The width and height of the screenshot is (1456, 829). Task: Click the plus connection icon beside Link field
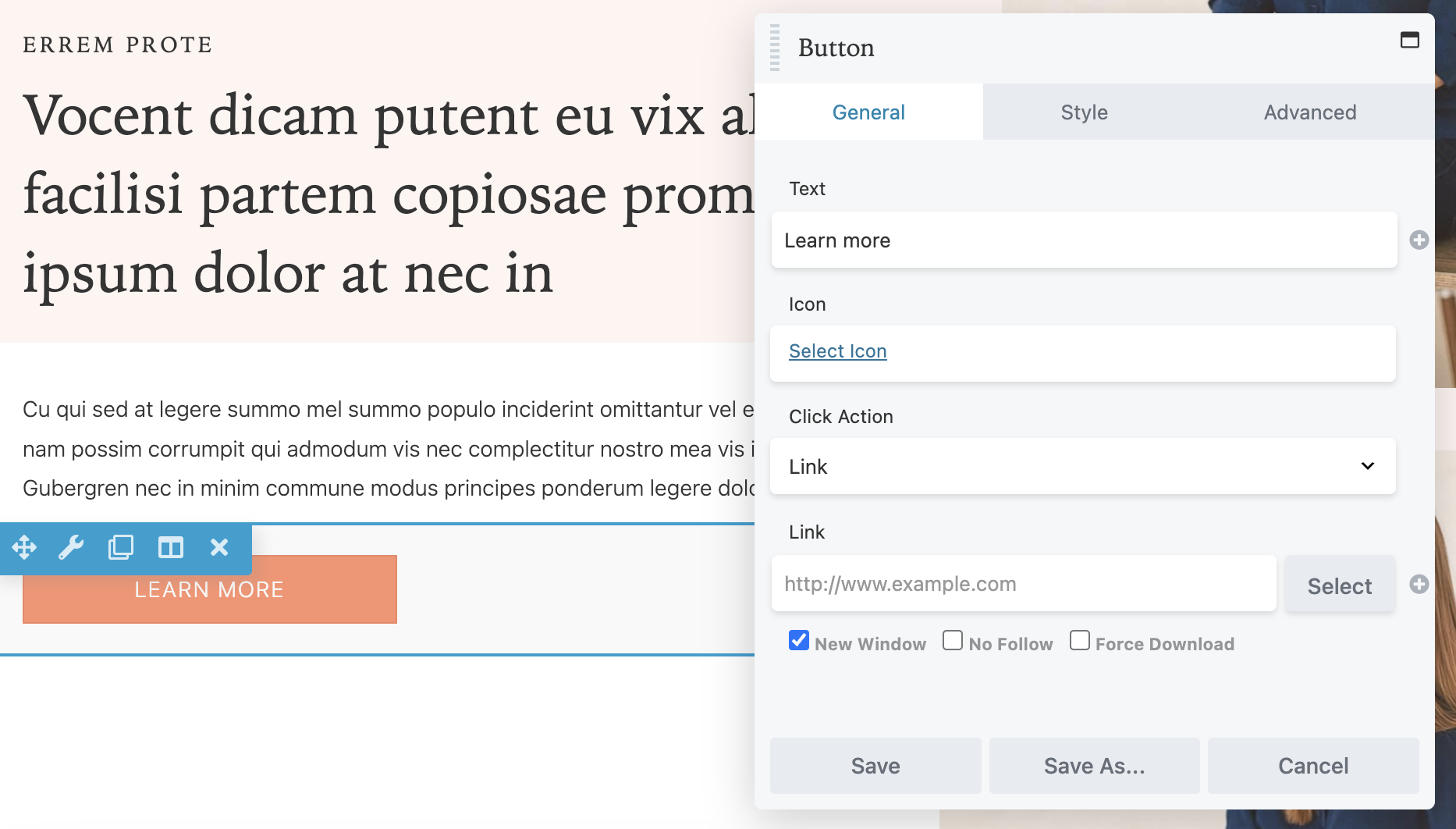(1419, 584)
